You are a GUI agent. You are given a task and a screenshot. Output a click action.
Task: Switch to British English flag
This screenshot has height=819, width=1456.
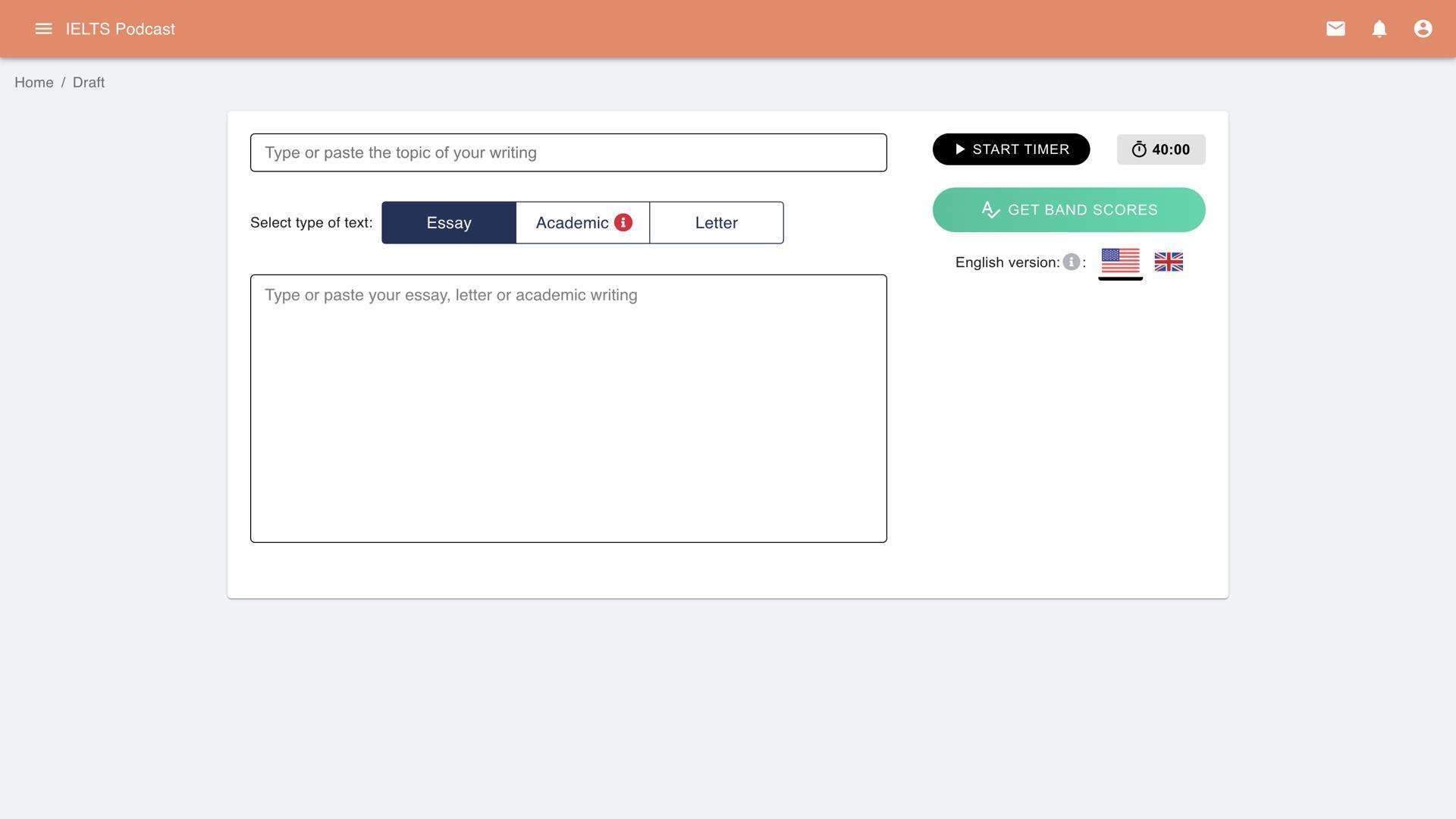point(1168,262)
